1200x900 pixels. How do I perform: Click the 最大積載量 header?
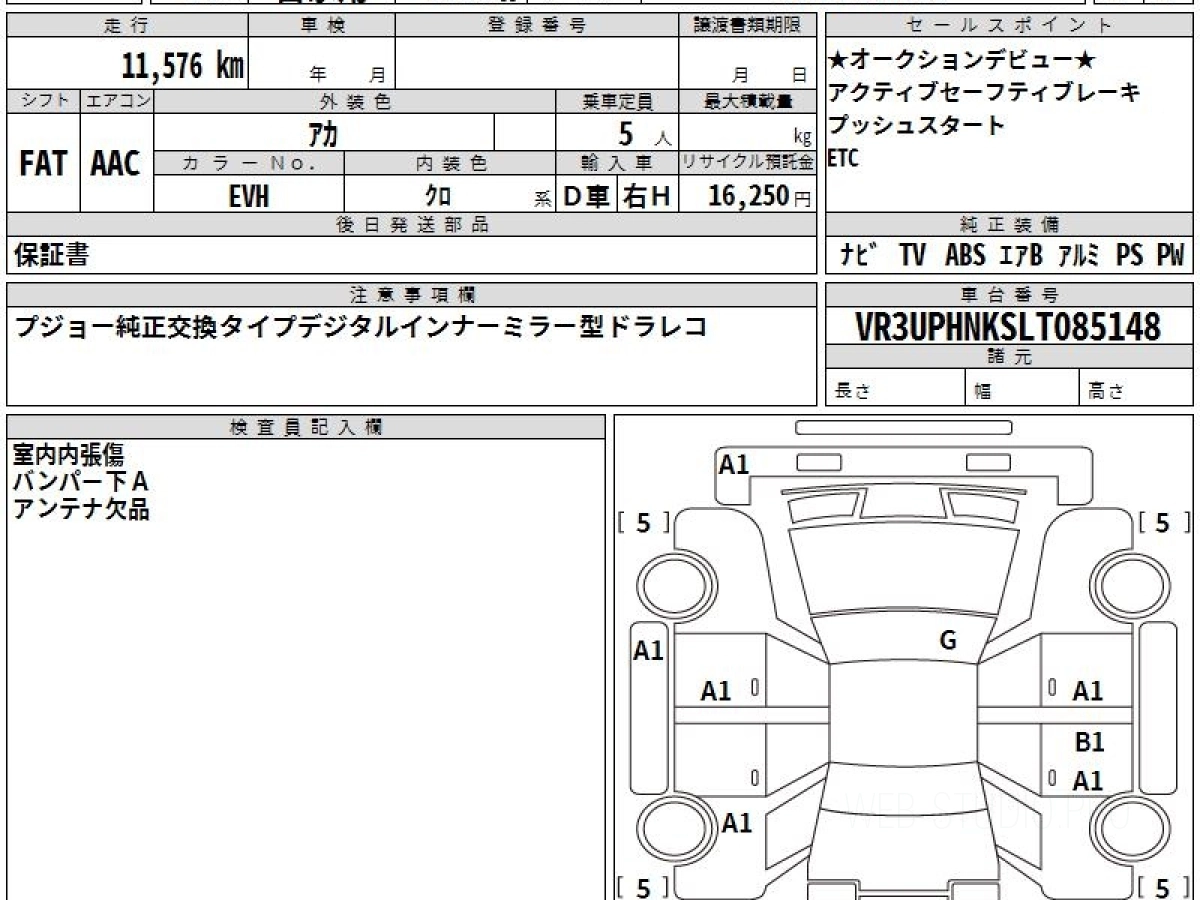(747, 101)
